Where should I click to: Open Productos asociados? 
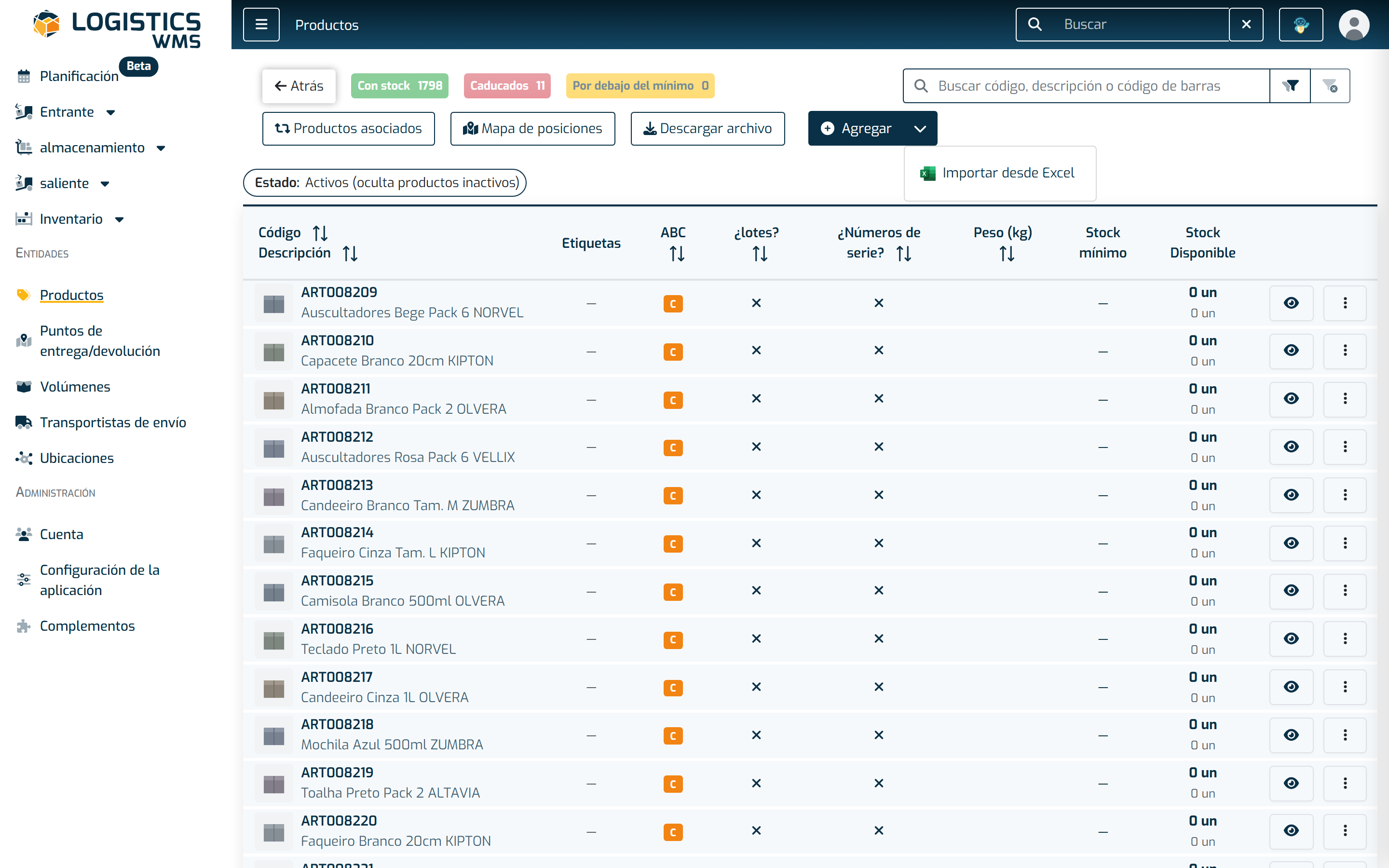(348, 129)
